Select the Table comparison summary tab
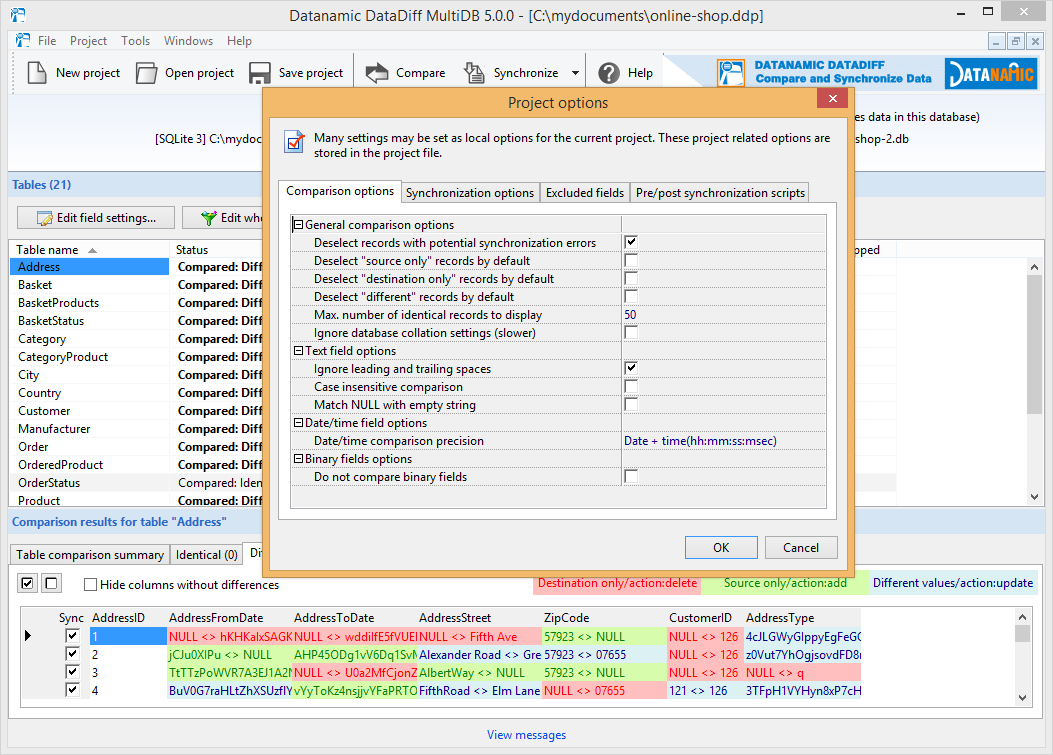The height and width of the screenshot is (755, 1053). (x=90, y=555)
